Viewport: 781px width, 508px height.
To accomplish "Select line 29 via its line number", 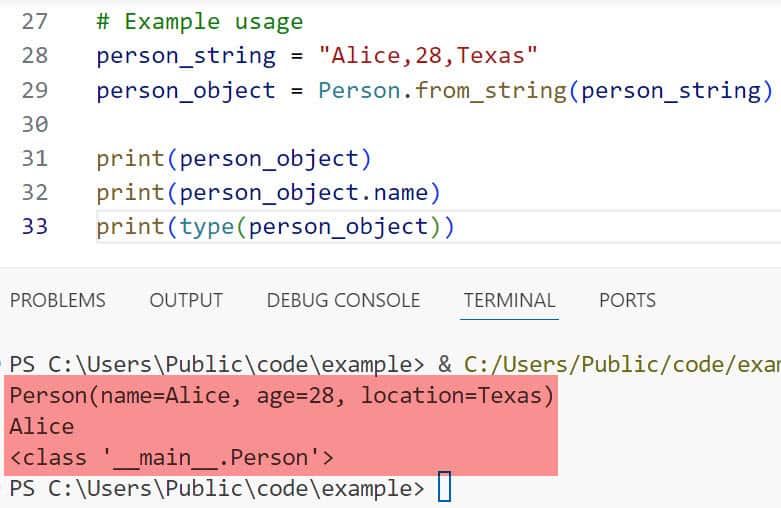I will pos(34,90).
